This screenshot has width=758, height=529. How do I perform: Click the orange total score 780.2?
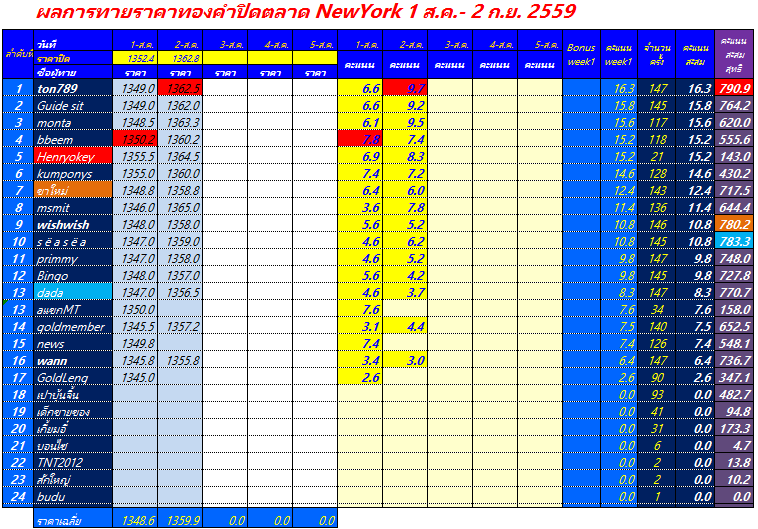click(734, 224)
